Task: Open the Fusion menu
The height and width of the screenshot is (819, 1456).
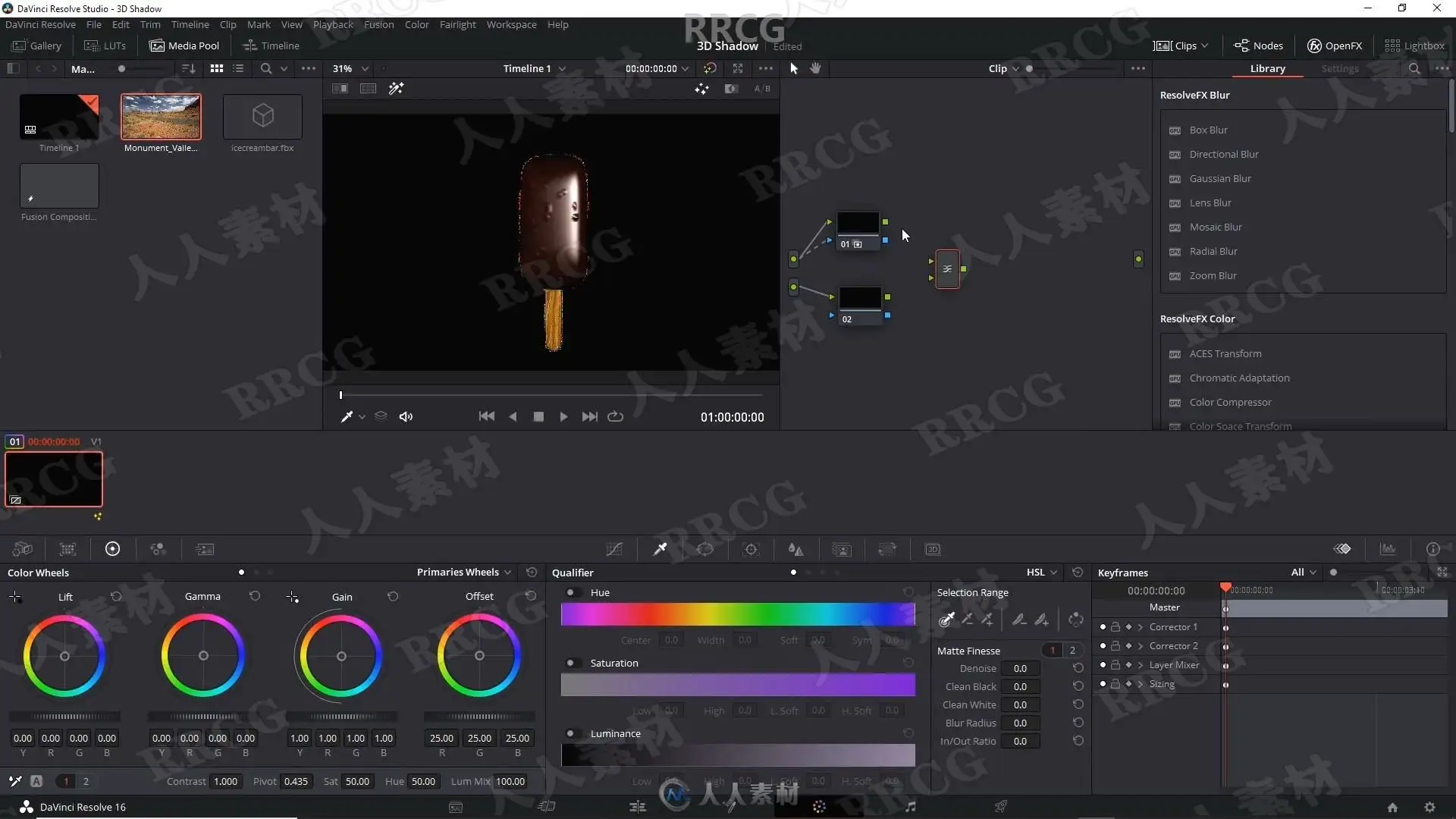Action: pos(378,24)
